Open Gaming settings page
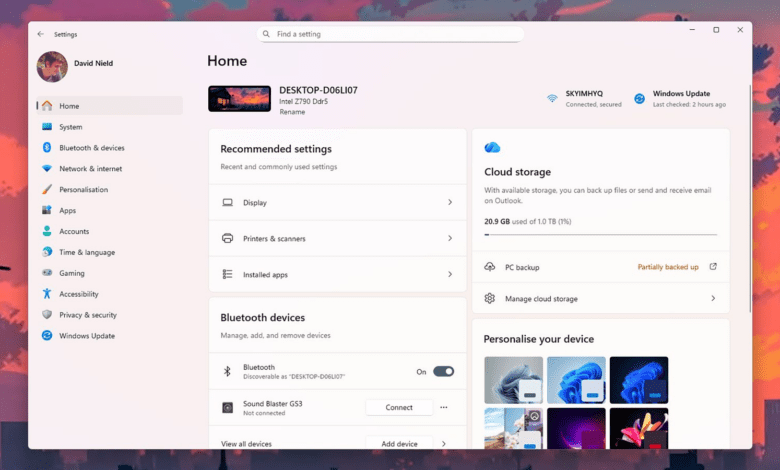780x470 pixels. click(109, 273)
